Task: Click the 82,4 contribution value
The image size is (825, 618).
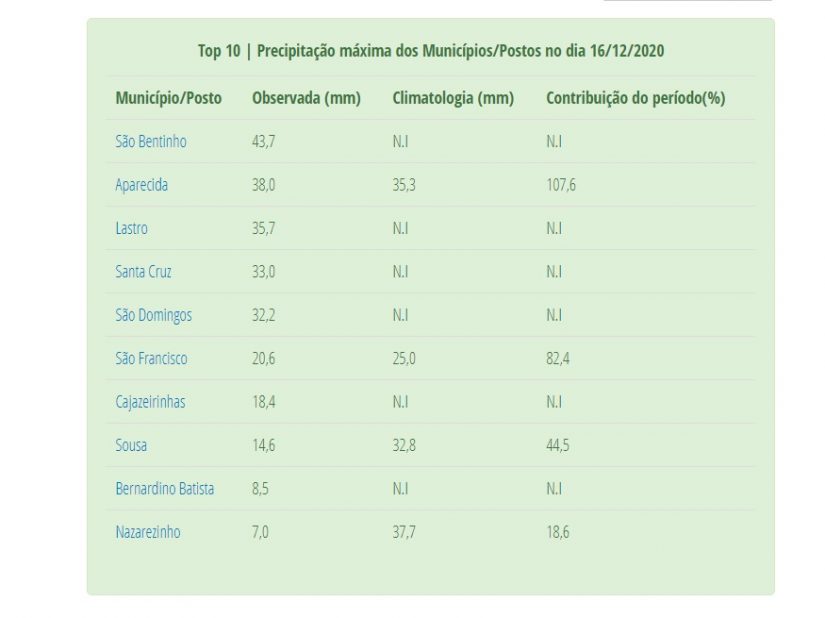Action: (557, 358)
